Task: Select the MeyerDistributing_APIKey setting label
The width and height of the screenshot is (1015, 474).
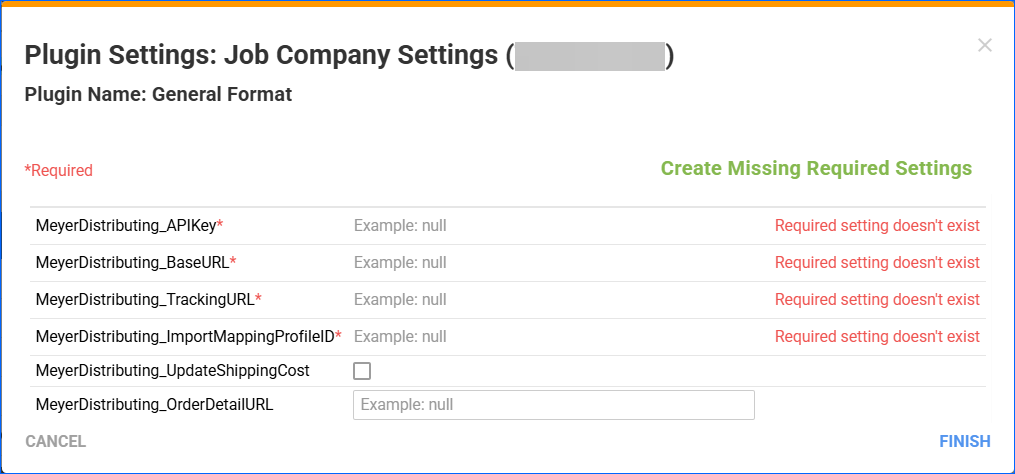Action: tap(129, 226)
